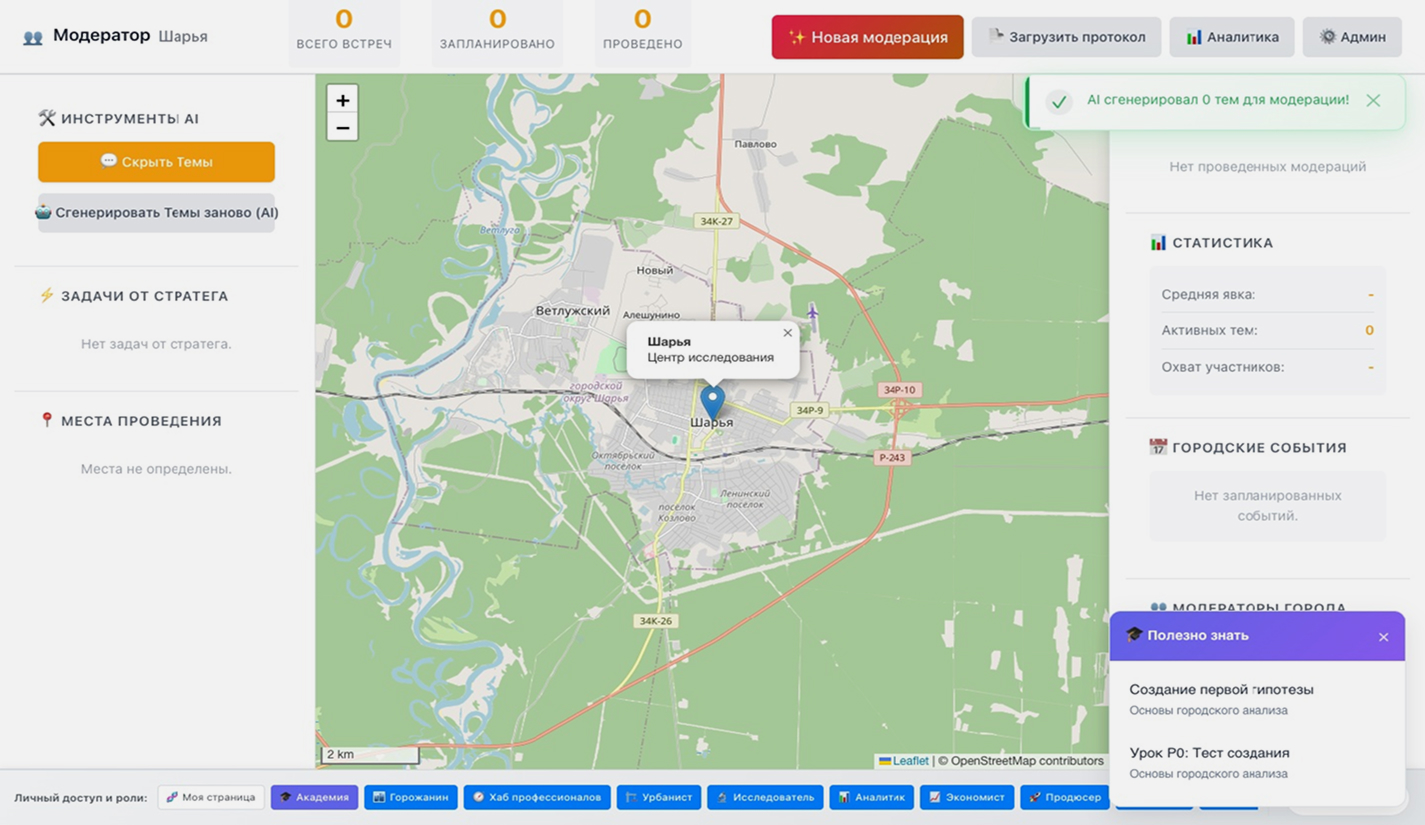Open Урок P0: Тест создания lesson

tap(1209, 753)
